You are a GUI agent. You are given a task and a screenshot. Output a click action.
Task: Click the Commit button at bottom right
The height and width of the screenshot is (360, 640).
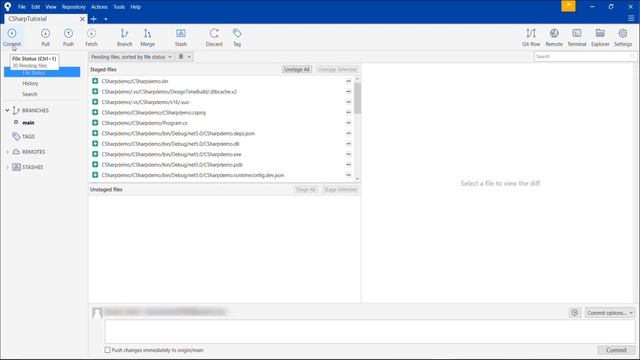[616, 350]
